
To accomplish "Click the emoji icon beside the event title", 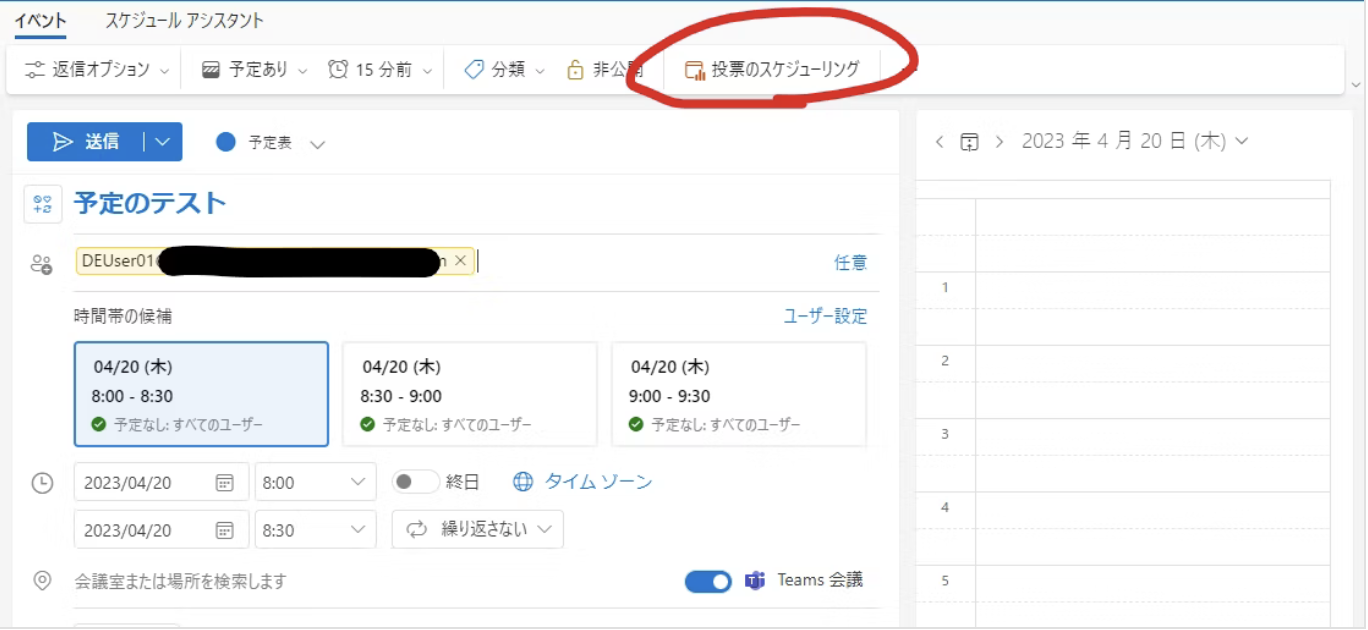I will 43,204.
